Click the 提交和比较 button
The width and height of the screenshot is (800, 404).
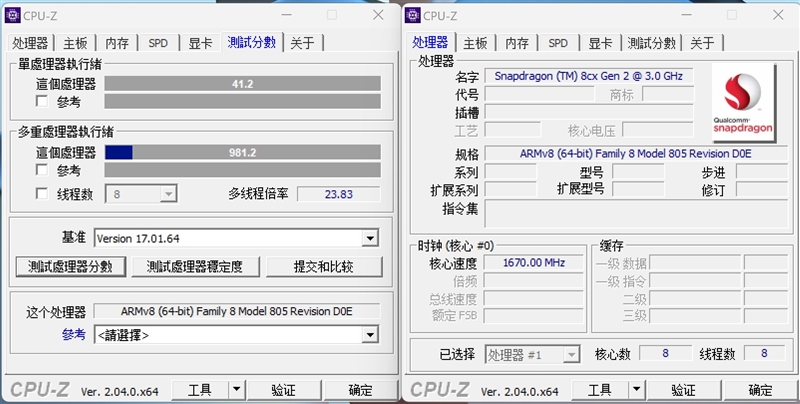click(x=324, y=266)
